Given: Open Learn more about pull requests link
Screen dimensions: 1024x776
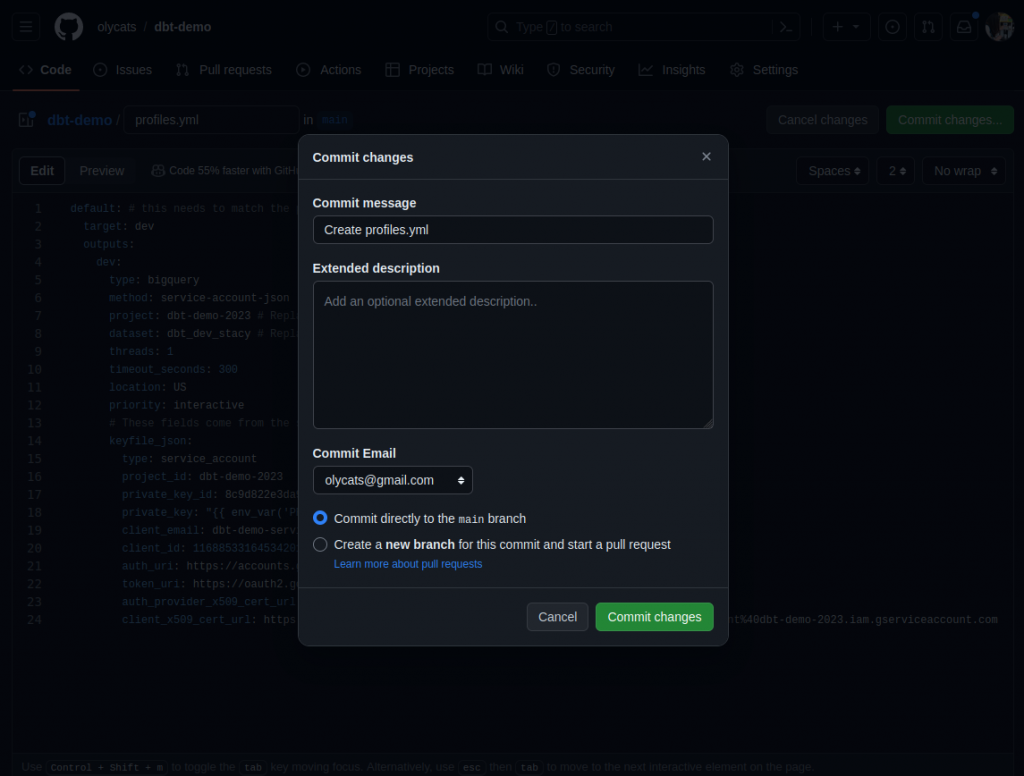Looking at the screenshot, I should pos(408,564).
